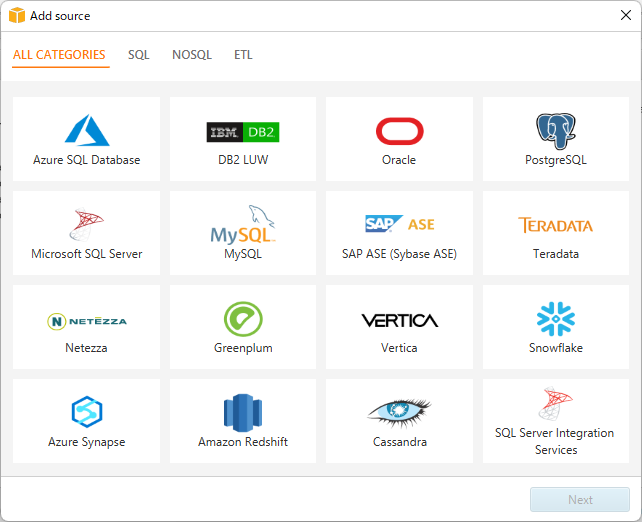Select the Netezza source logo
This screenshot has width=642, height=522.
coord(87,321)
